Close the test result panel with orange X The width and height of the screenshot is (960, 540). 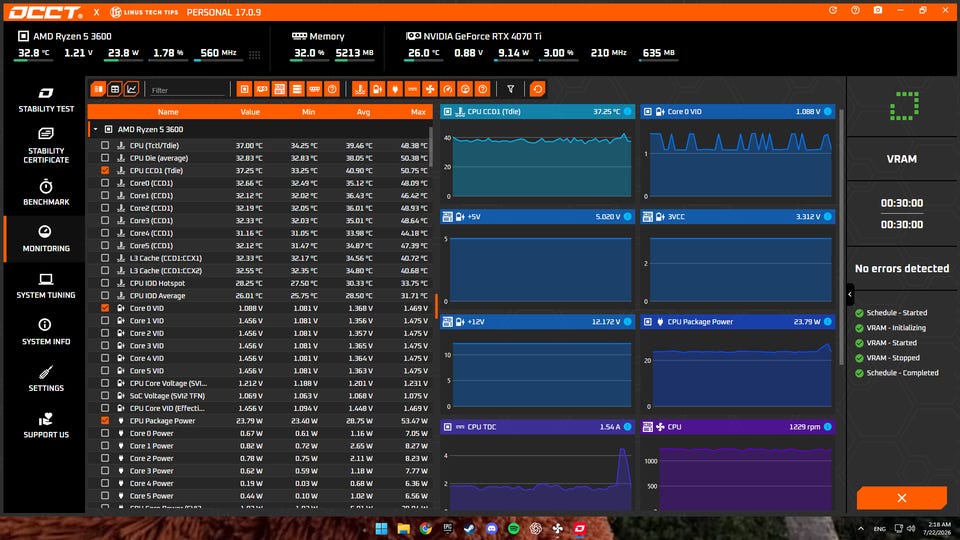click(901, 498)
